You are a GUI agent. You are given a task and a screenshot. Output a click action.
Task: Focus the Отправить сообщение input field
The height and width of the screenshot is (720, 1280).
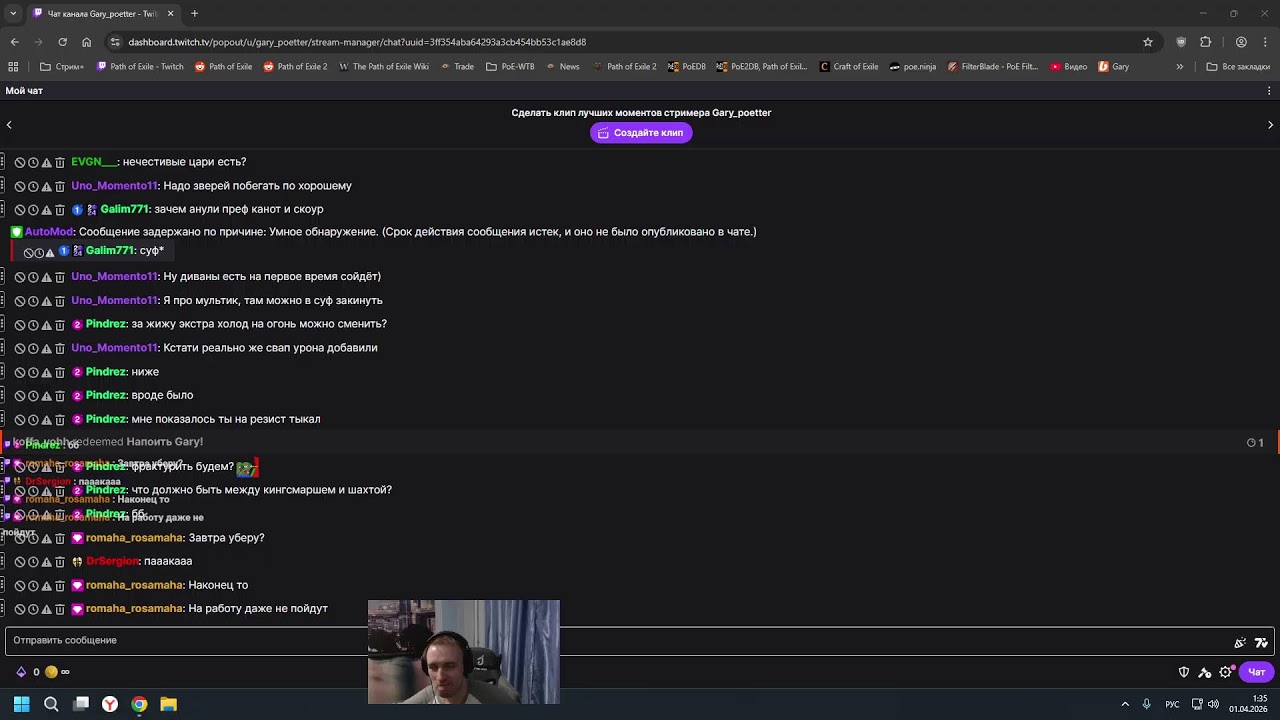click(x=640, y=640)
